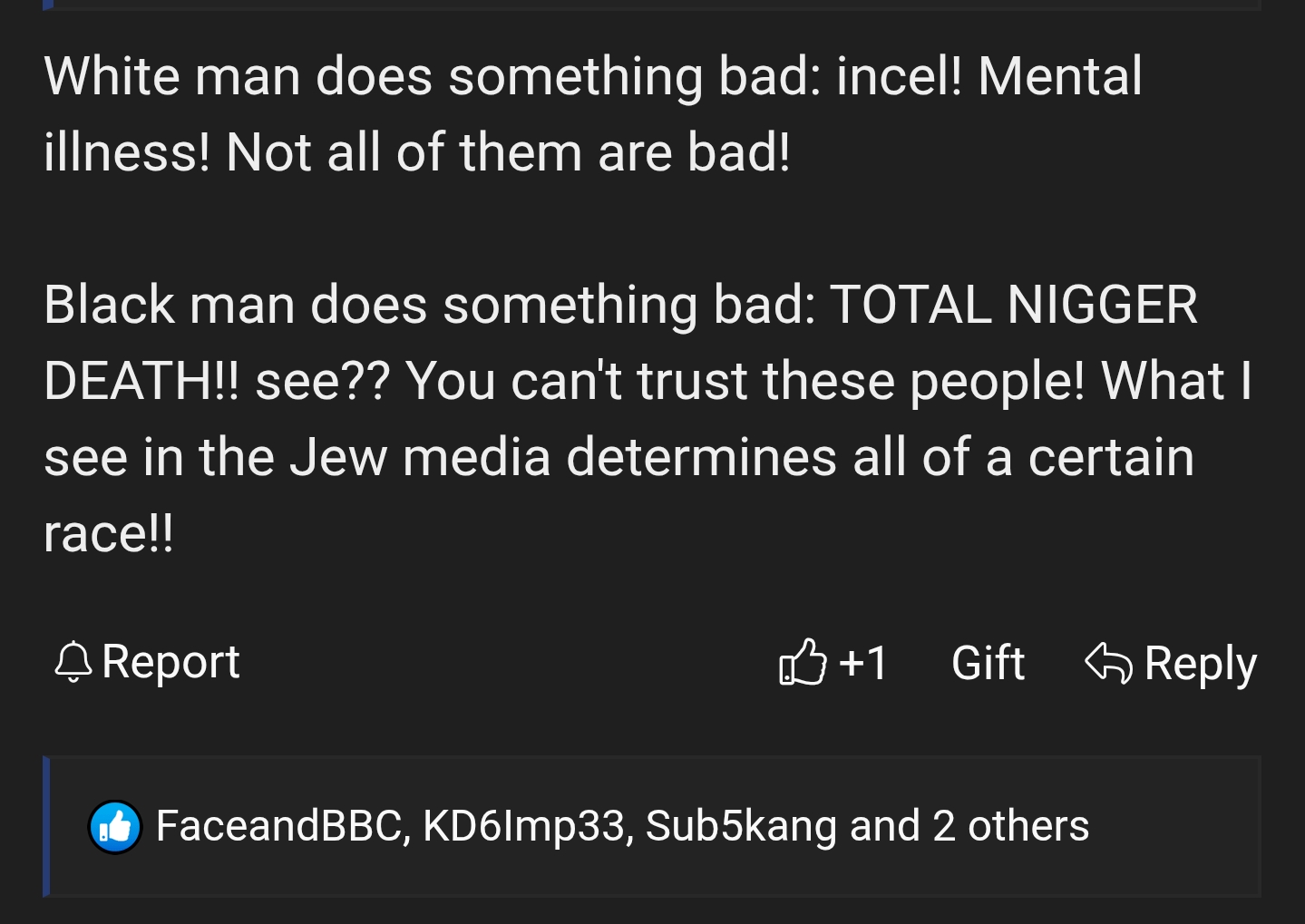Click the word "and" in reactions list
This screenshot has width=1305, height=924.
tap(884, 826)
